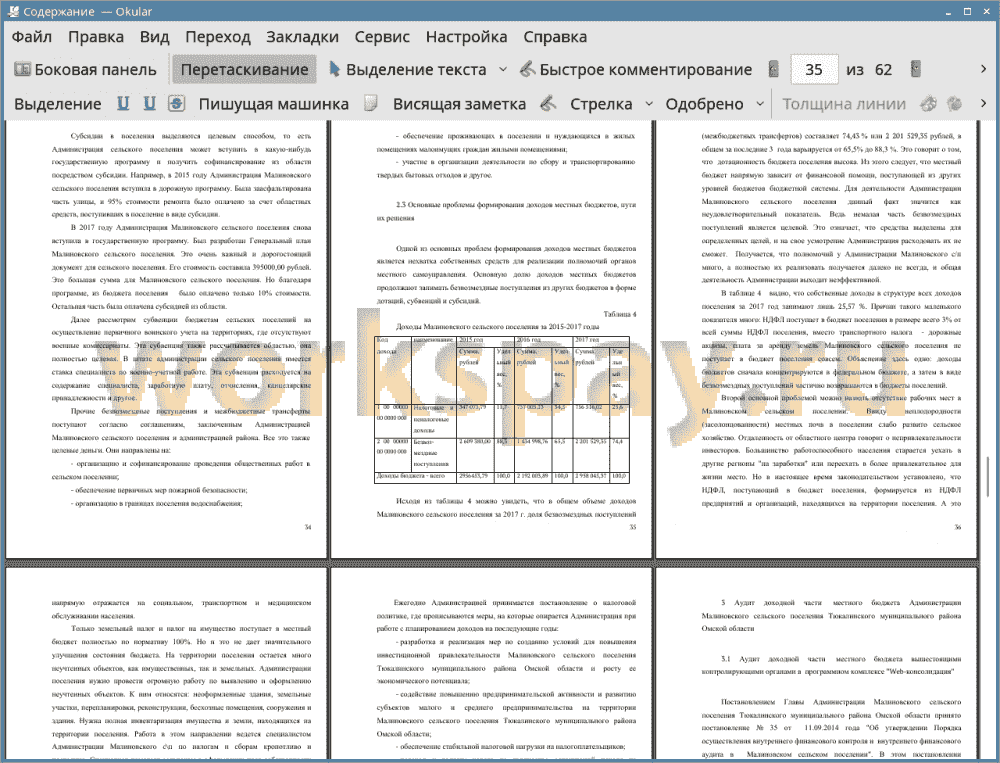Open the Сервис menu
This screenshot has width=1000, height=763.
(382, 37)
